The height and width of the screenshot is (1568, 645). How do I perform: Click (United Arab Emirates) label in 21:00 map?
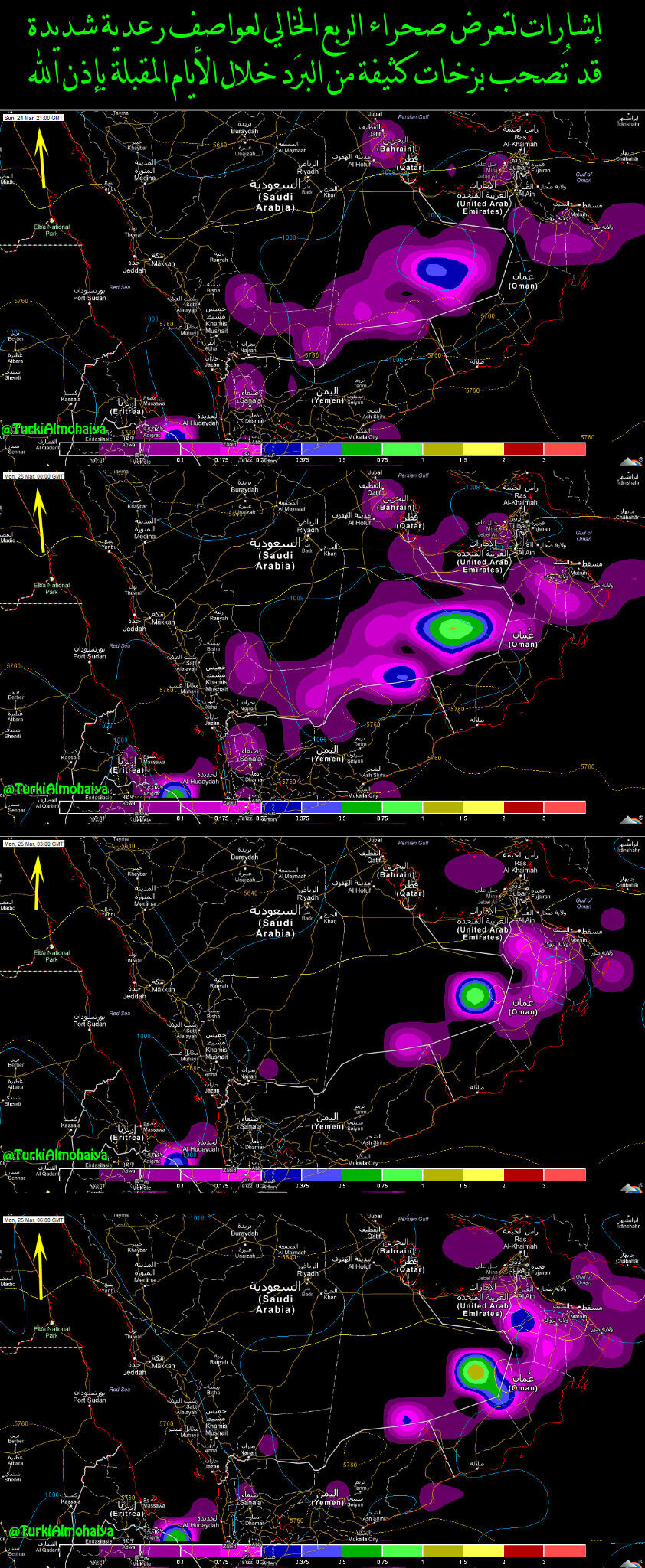click(x=483, y=207)
